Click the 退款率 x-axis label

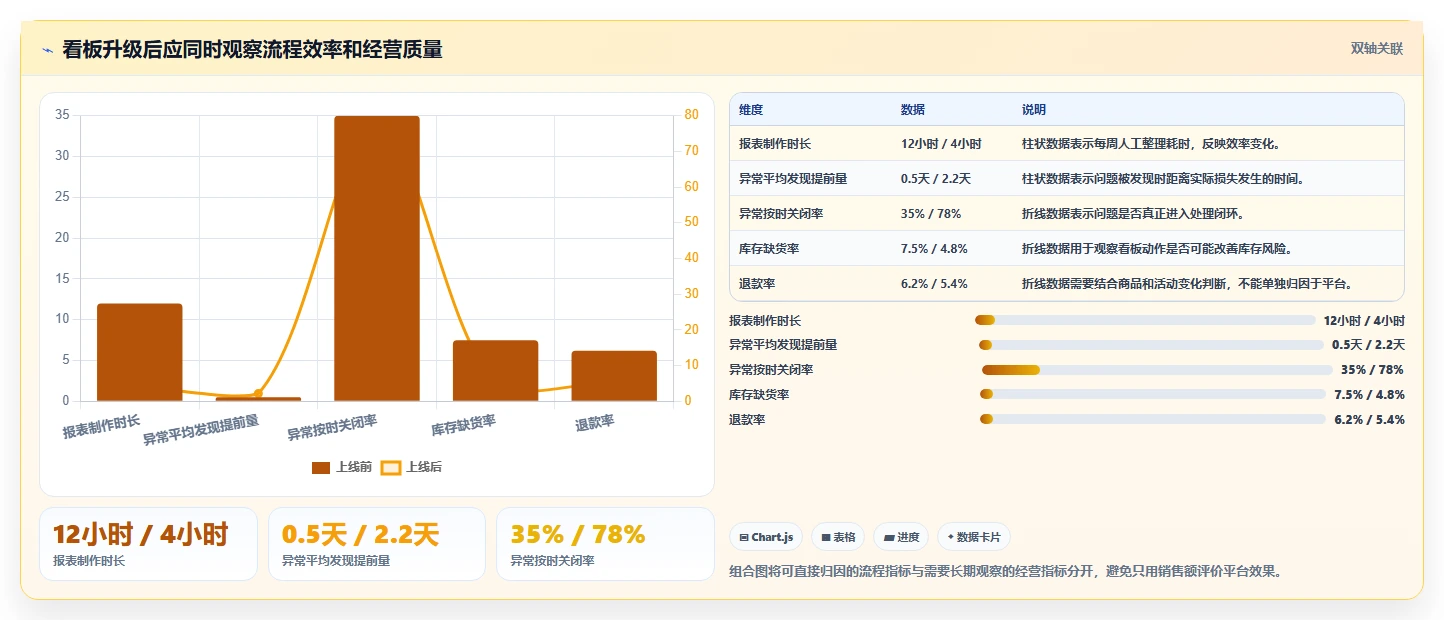tap(595, 423)
